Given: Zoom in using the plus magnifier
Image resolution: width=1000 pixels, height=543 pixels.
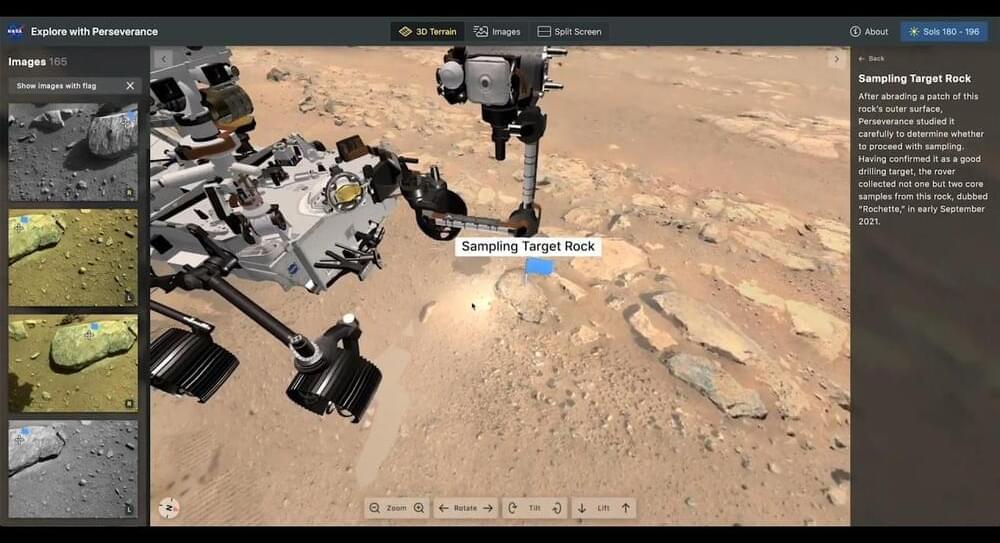Looking at the screenshot, I should pyautogui.click(x=419, y=508).
